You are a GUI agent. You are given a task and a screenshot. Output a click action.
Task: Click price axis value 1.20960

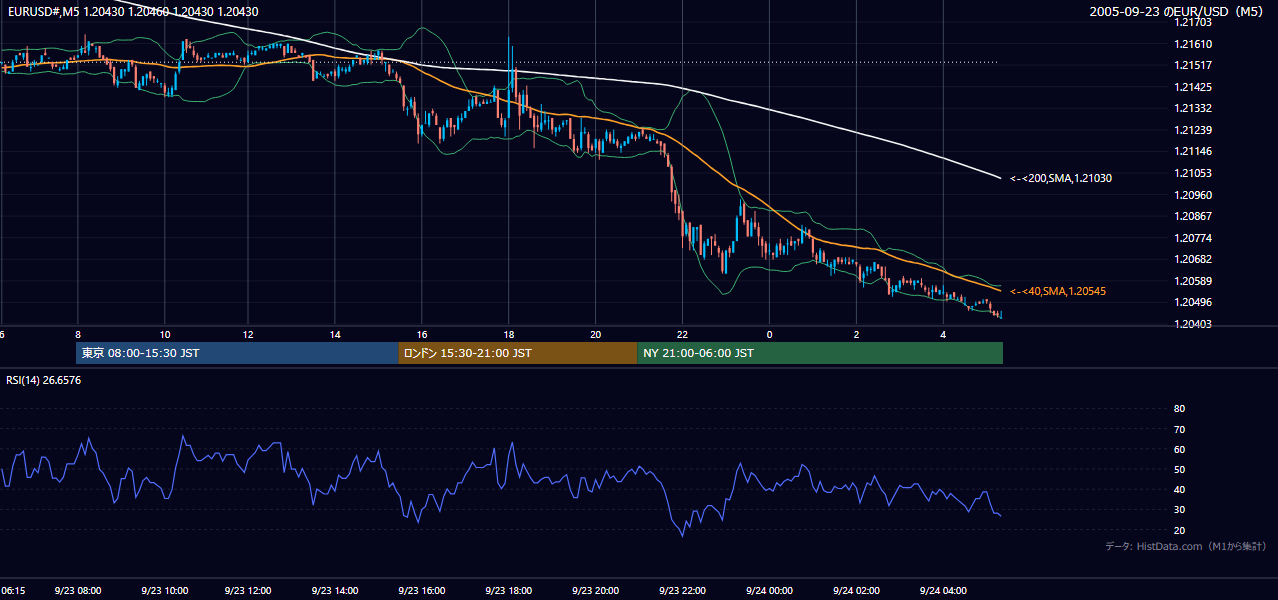point(1194,195)
